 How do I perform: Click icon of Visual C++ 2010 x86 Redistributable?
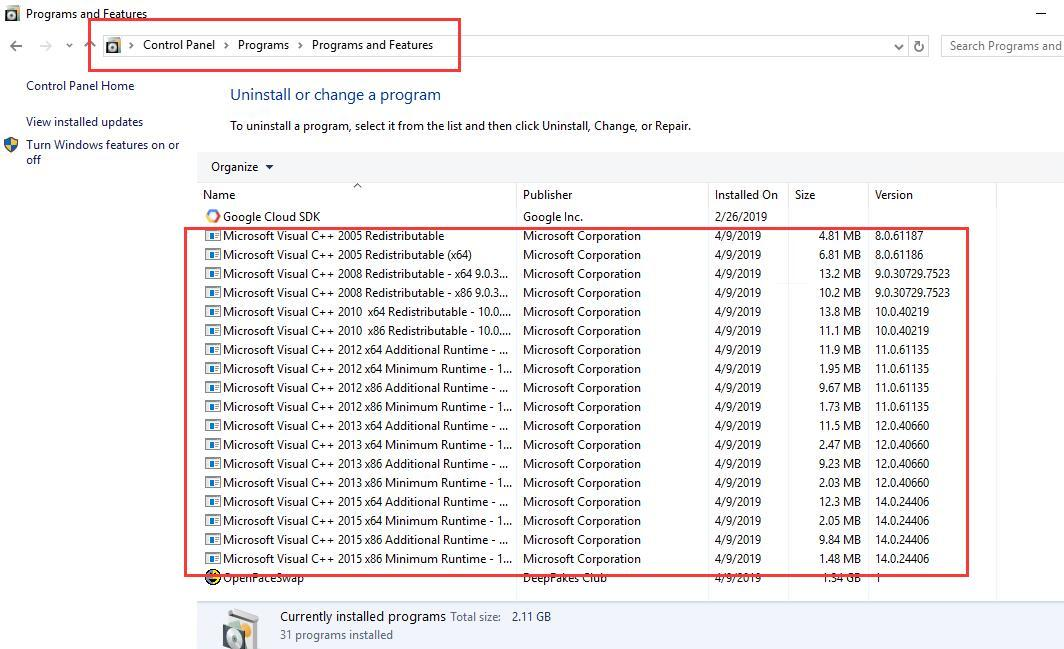pos(212,331)
